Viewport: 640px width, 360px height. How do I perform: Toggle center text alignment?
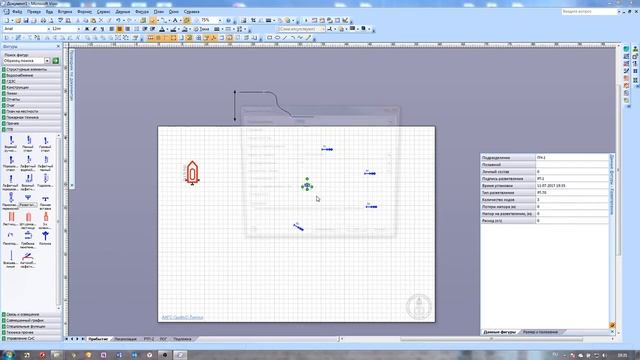(x=119, y=29)
